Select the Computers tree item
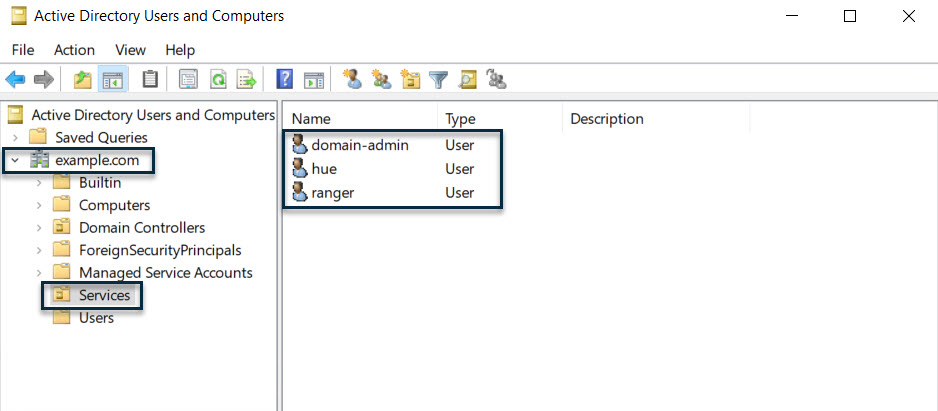Screen dimensions: 938x411 tap(114, 205)
